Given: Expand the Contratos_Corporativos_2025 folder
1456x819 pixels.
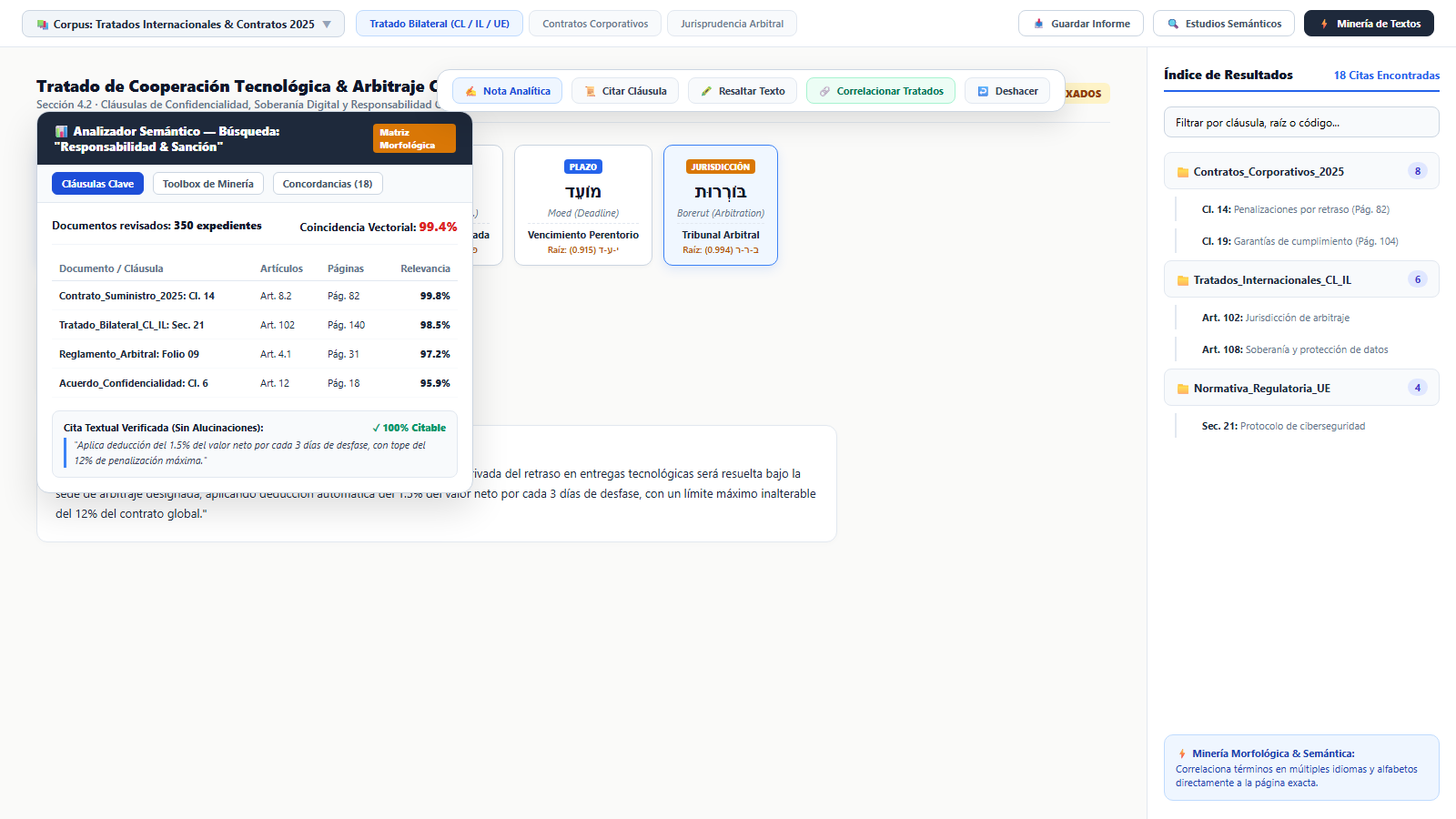Looking at the screenshot, I should 1301,171.
